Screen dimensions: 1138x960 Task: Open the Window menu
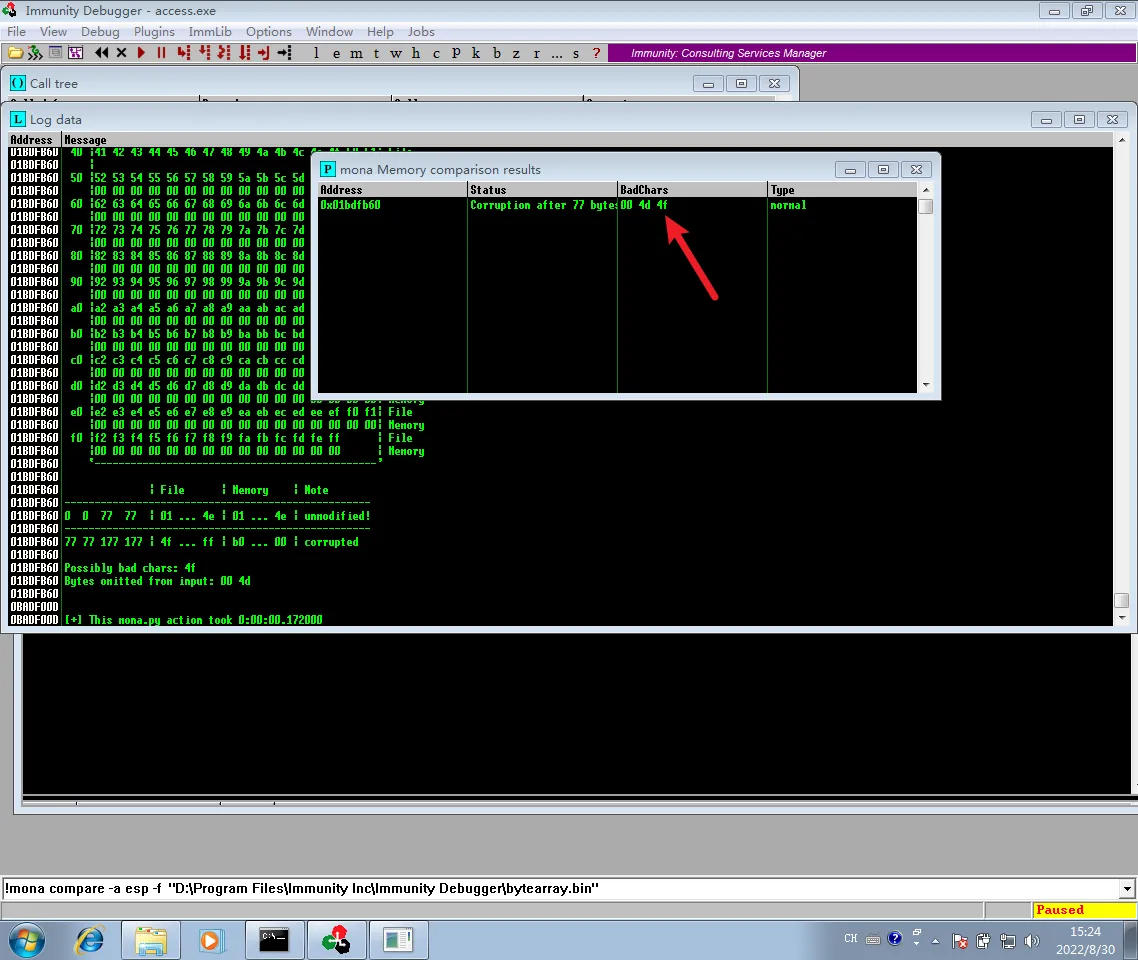pos(329,31)
